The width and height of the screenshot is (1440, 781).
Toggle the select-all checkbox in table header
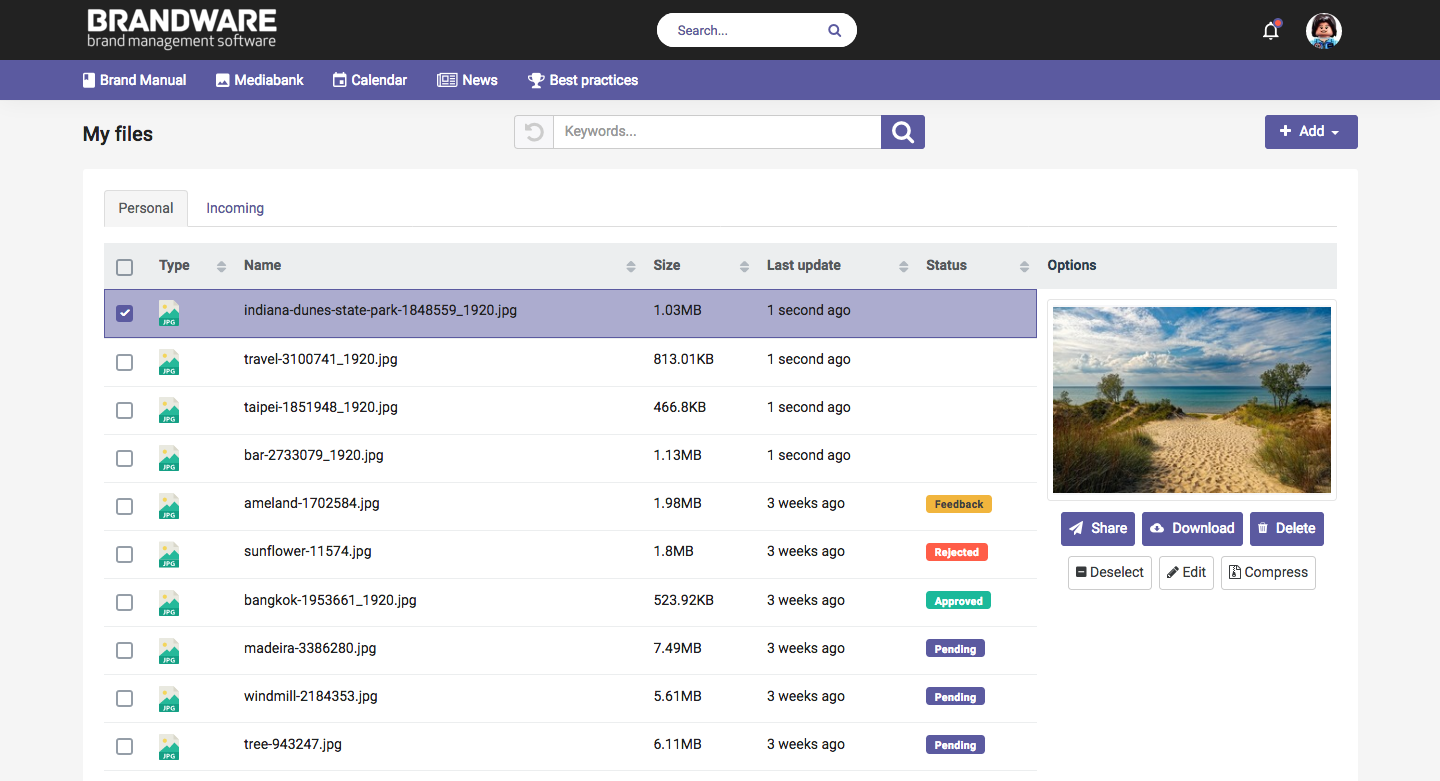coord(124,267)
